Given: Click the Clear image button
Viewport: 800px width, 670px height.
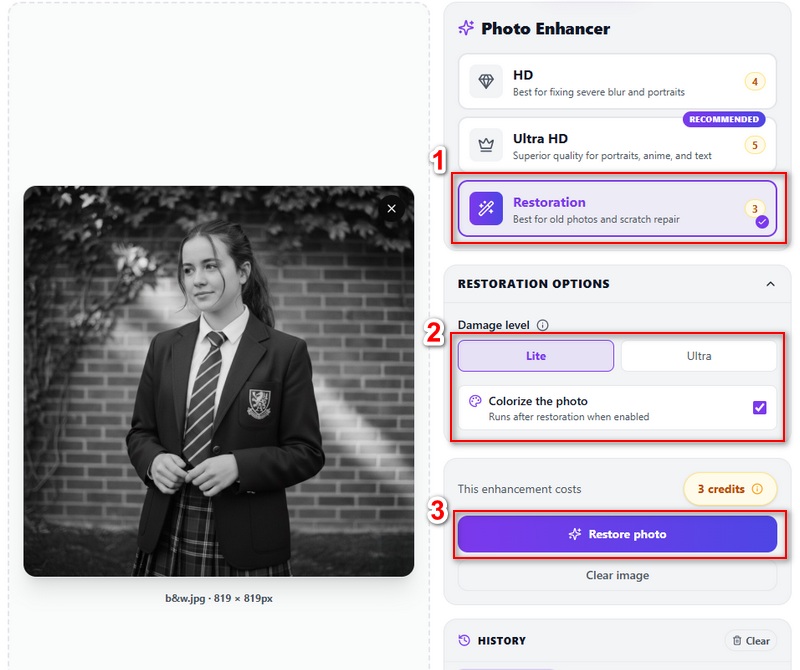Looking at the screenshot, I should coord(617,576).
